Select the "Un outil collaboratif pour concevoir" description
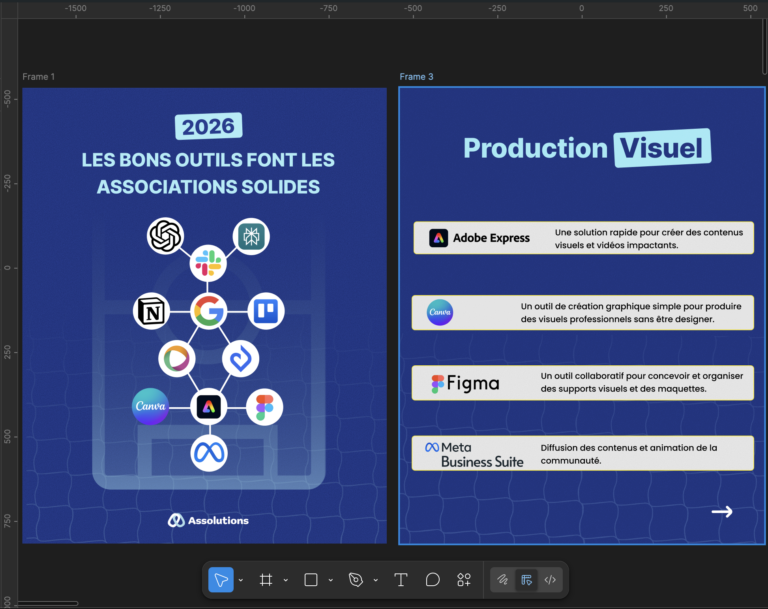768x609 pixels. pyautogui.click(x=642, y=382)
